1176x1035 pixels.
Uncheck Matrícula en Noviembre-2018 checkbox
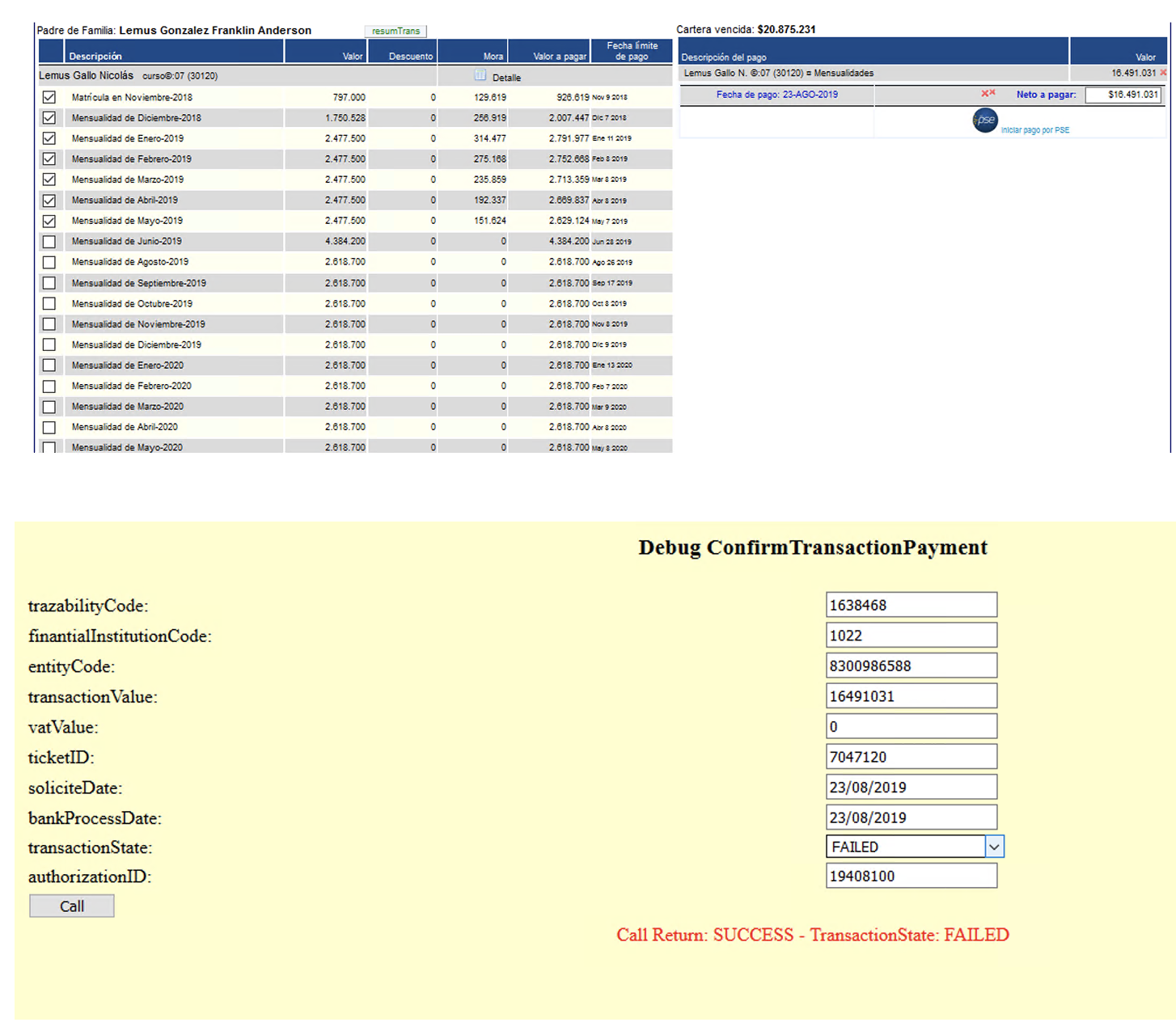[49, 97]
